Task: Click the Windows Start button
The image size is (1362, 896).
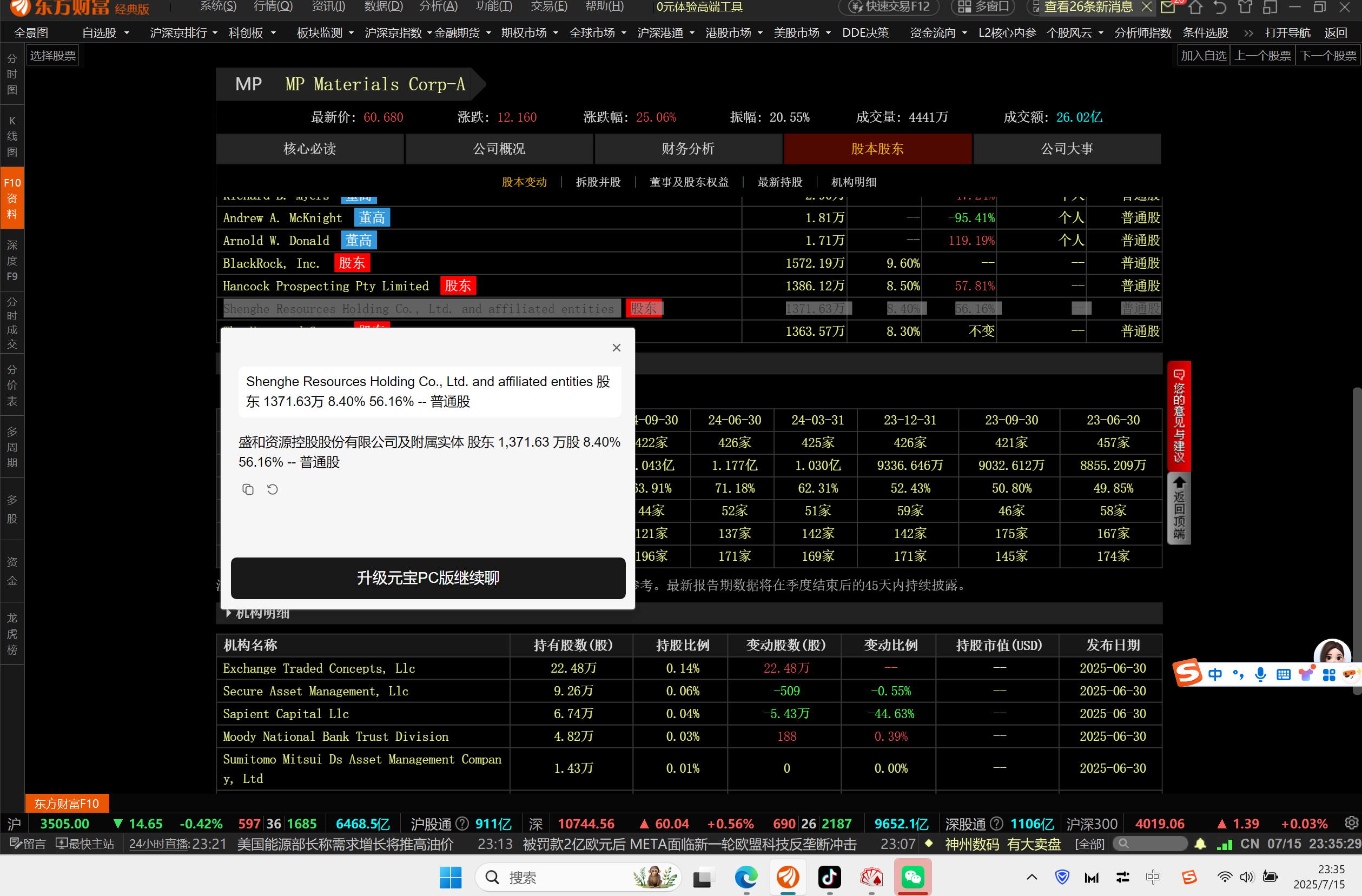Action: pyautogui.click(x=451, y=877)
